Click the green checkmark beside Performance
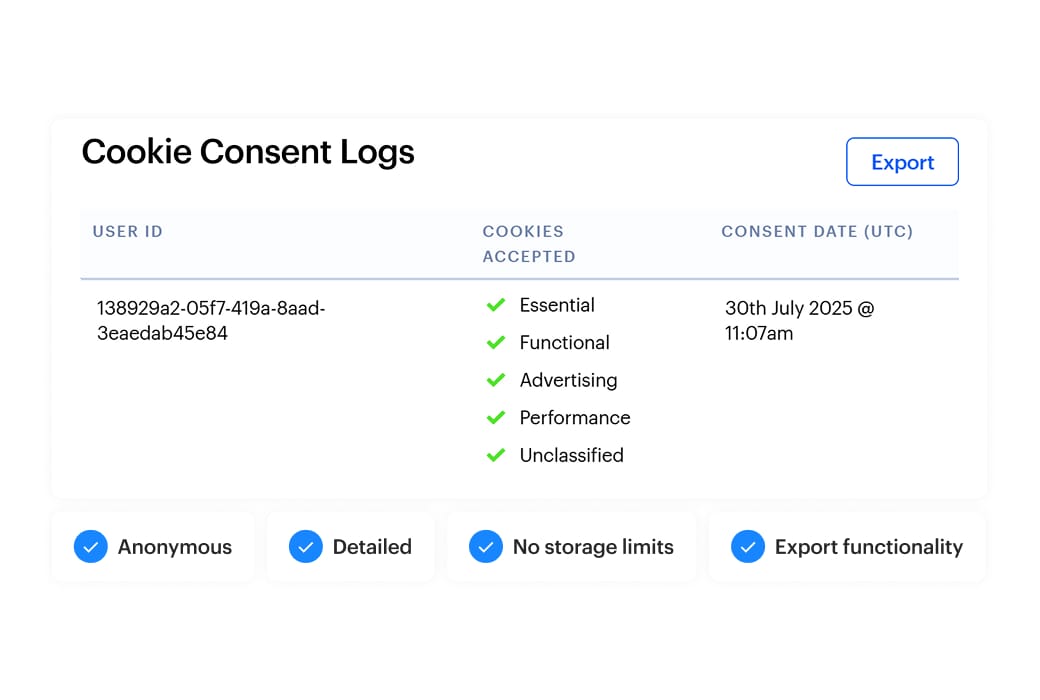 coord(496,418)
